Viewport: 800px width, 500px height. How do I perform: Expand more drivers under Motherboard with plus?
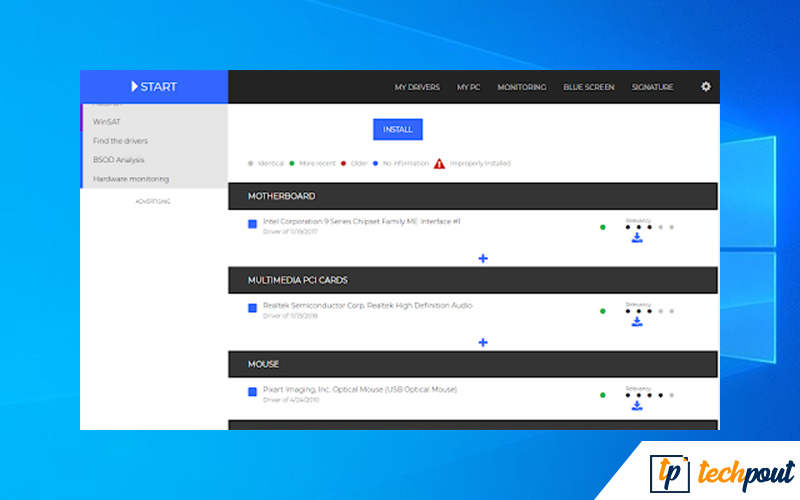pyautogui.click(x=483, y=258)
